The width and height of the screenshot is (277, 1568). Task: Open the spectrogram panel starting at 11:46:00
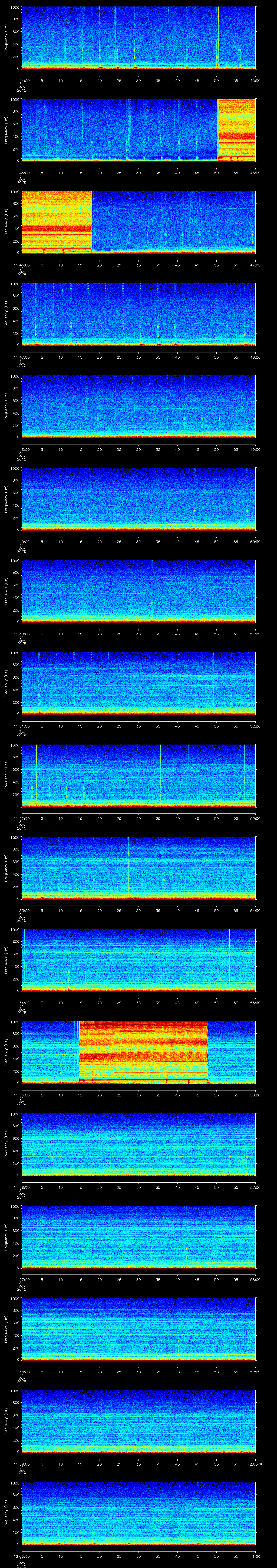[138, 222]
